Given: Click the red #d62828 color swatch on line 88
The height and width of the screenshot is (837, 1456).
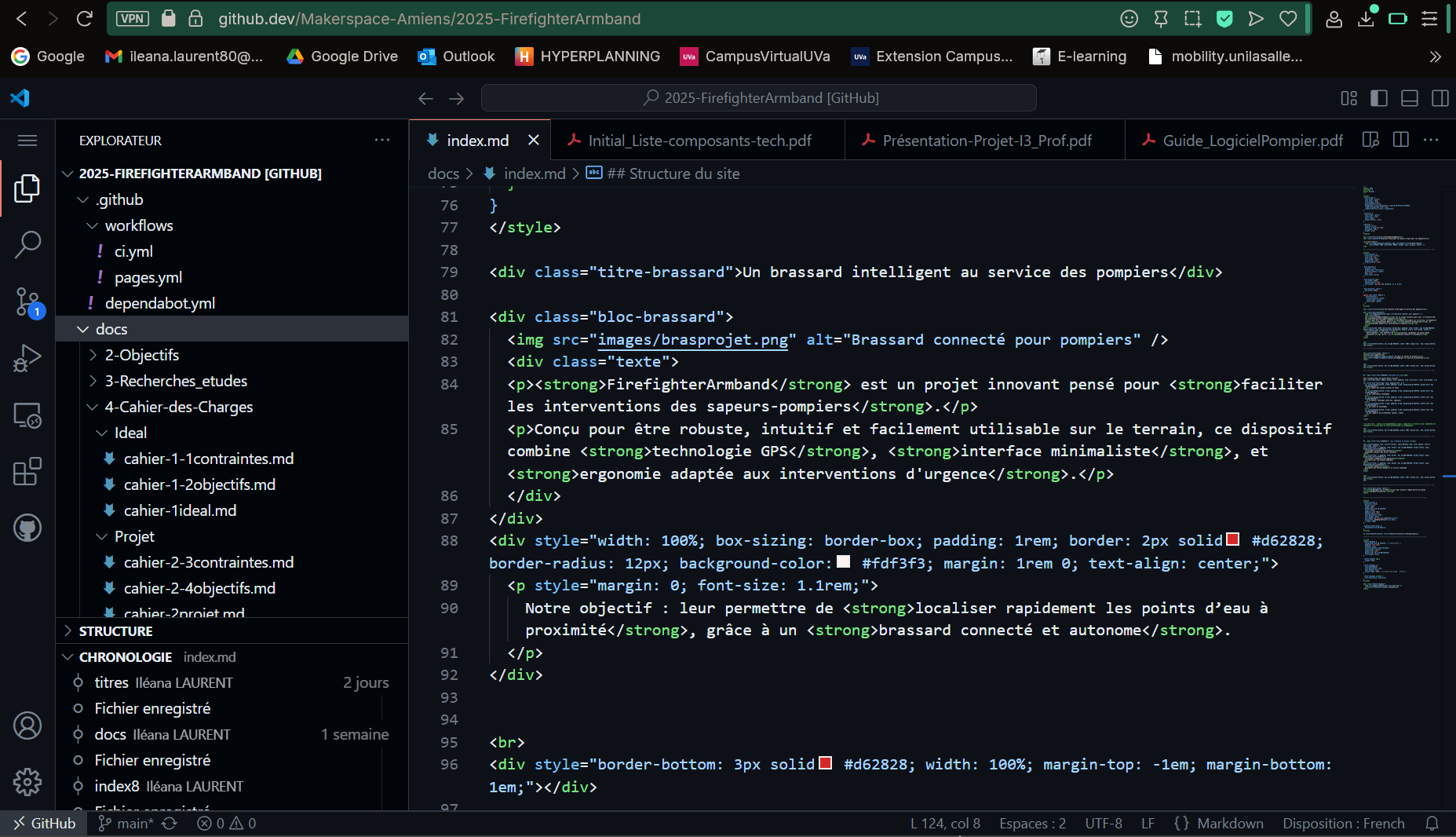Looking at the screenshot, I should (1232, 539).
